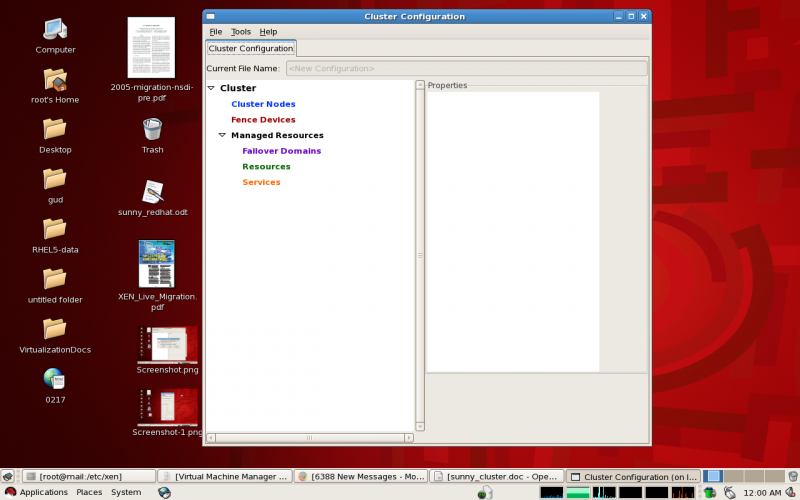Click the update notifier tray icon
Screen dimensions: 800x500
click(485, 492)
